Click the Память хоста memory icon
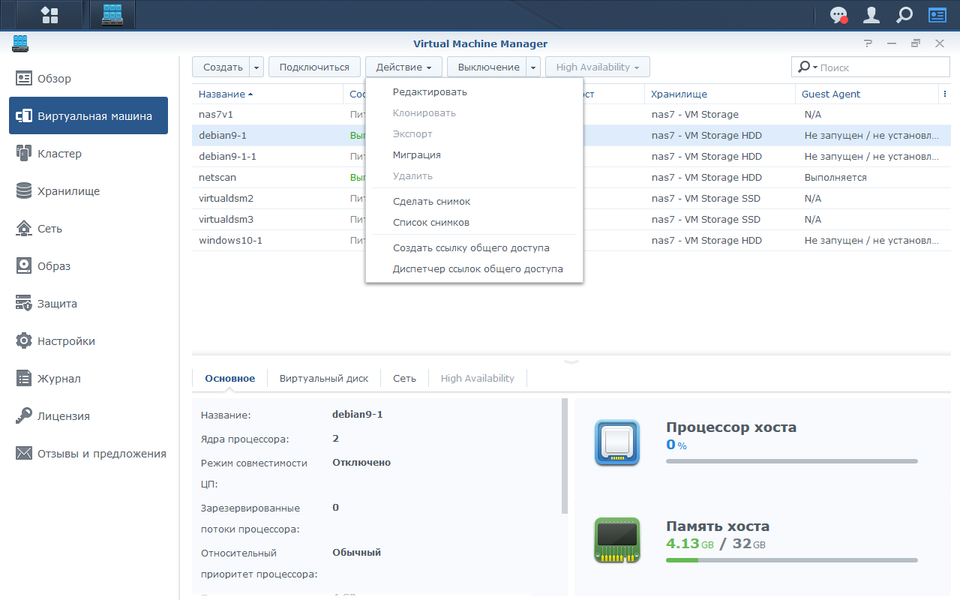 (617, 541)
